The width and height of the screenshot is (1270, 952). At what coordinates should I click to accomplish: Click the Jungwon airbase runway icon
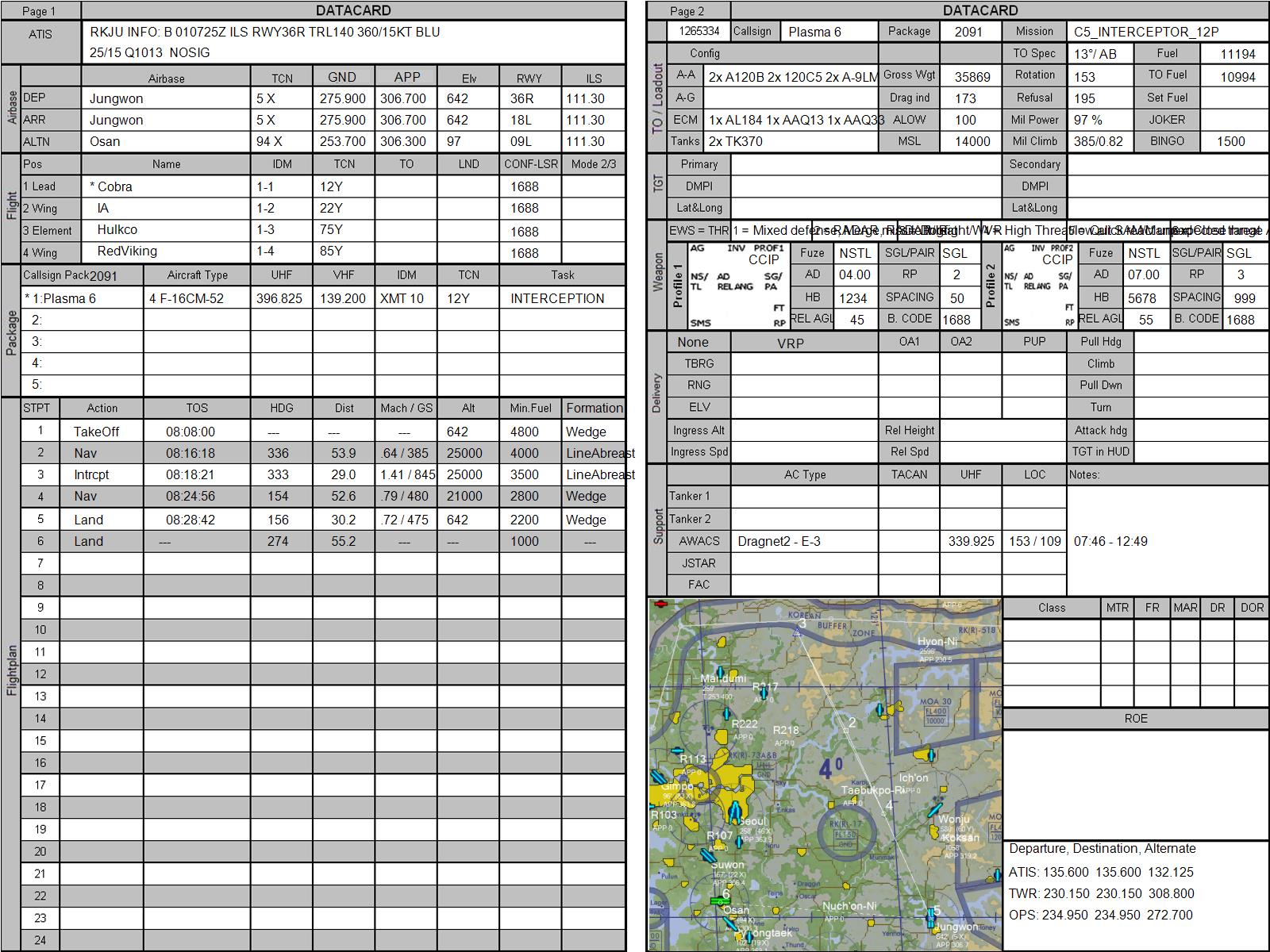[931, 918]
